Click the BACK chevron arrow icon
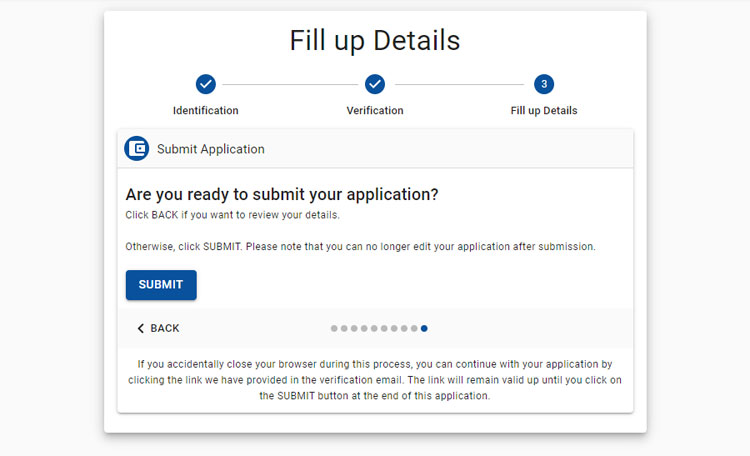 coord(141,328)
